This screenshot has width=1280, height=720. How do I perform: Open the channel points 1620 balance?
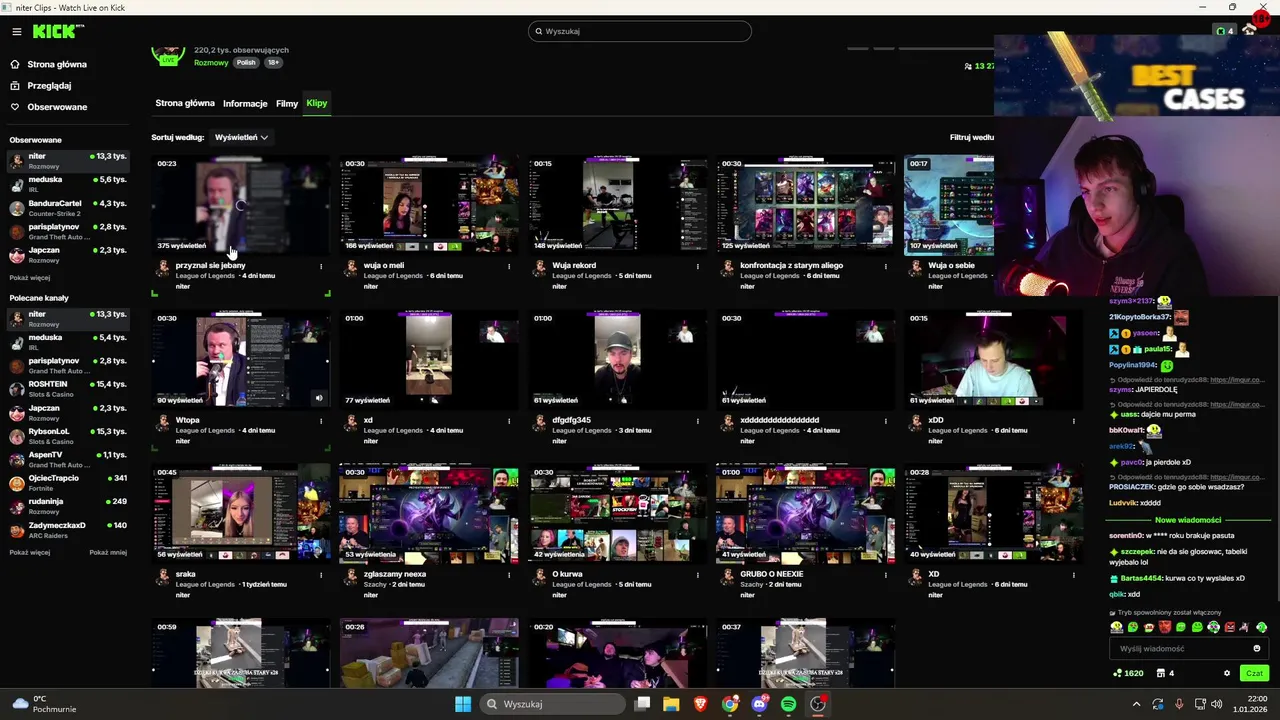(1128, 673)
